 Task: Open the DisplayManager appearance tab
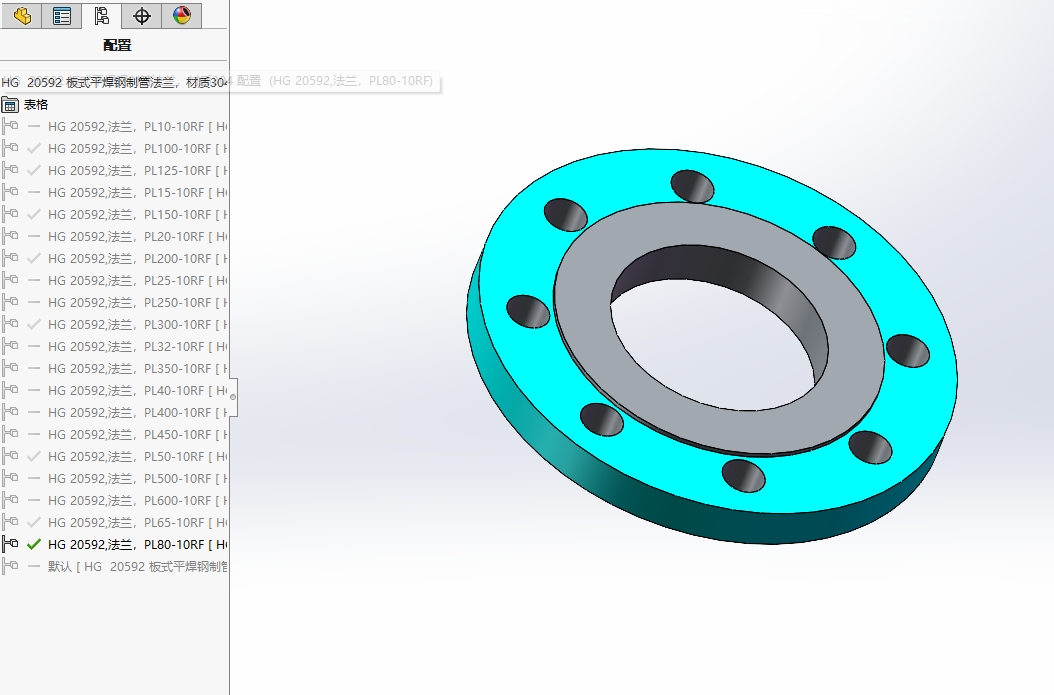(181, 15)
